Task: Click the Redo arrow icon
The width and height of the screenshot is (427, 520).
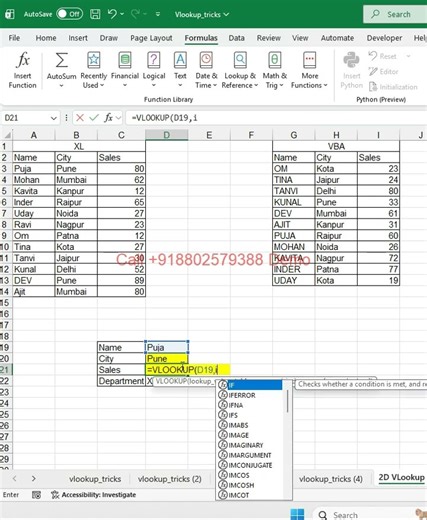Action: (x=135, y=14)
